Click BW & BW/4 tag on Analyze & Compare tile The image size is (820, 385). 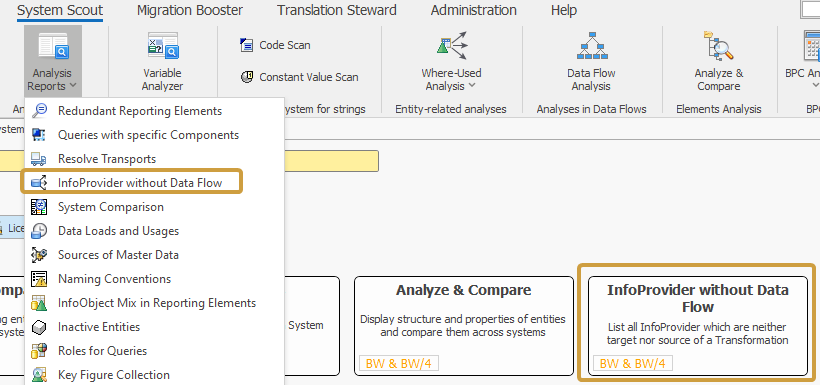click(398, 364)
